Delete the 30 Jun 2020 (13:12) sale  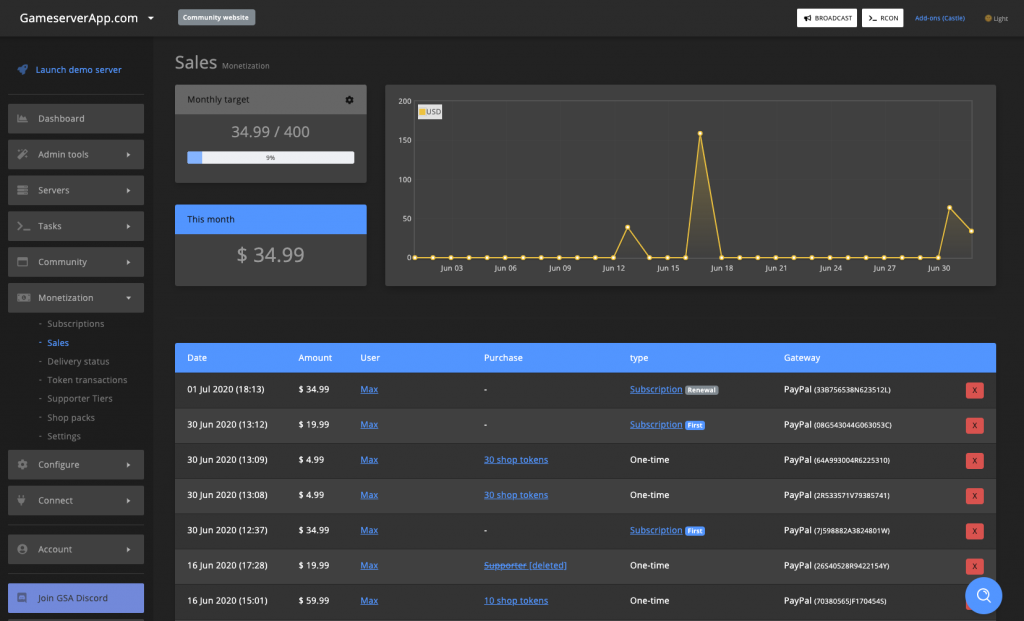pyautogui.click(x=974, y=425)
